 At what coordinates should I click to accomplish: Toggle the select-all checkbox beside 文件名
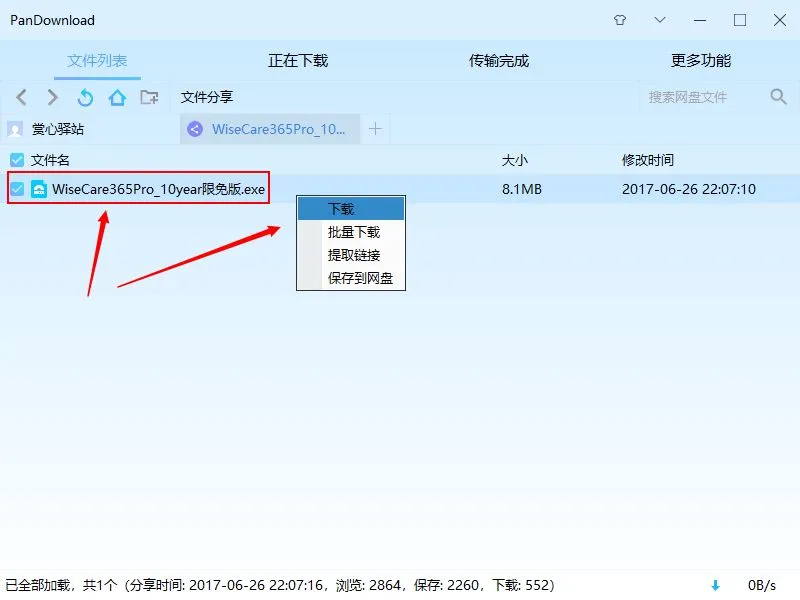[x=17, y=160]
